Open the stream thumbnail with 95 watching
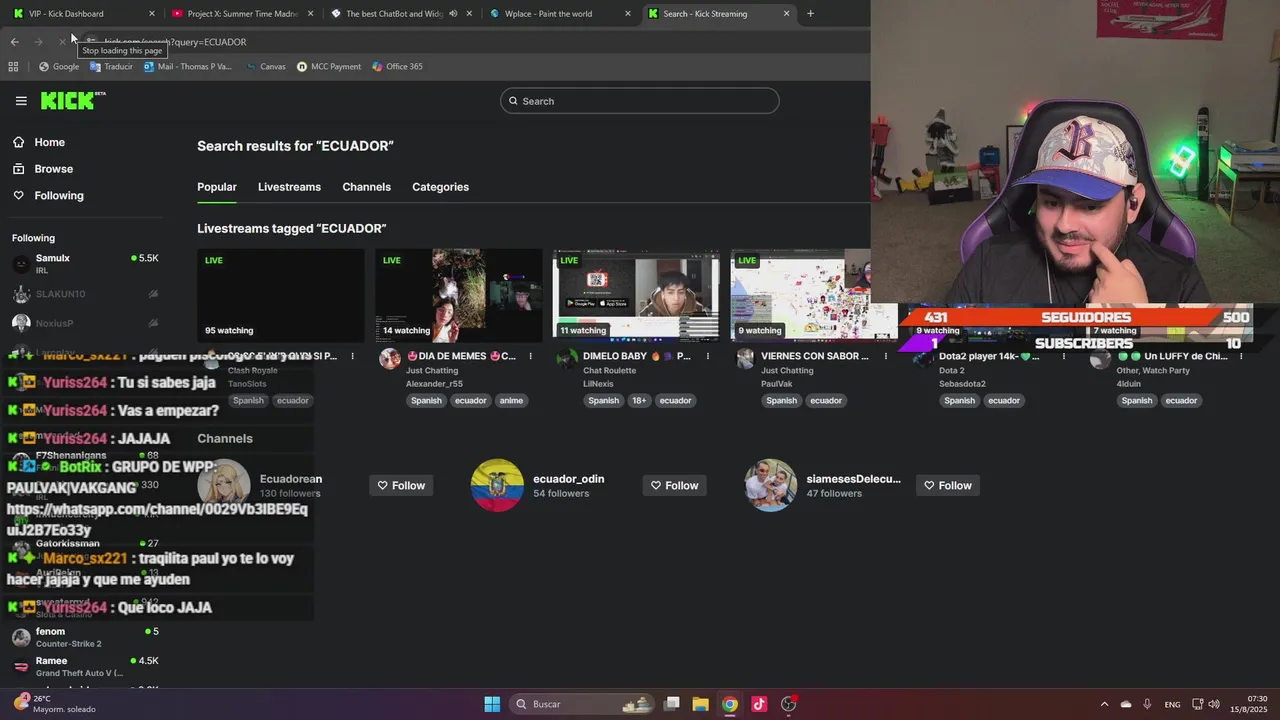 (x=281, y=295)
